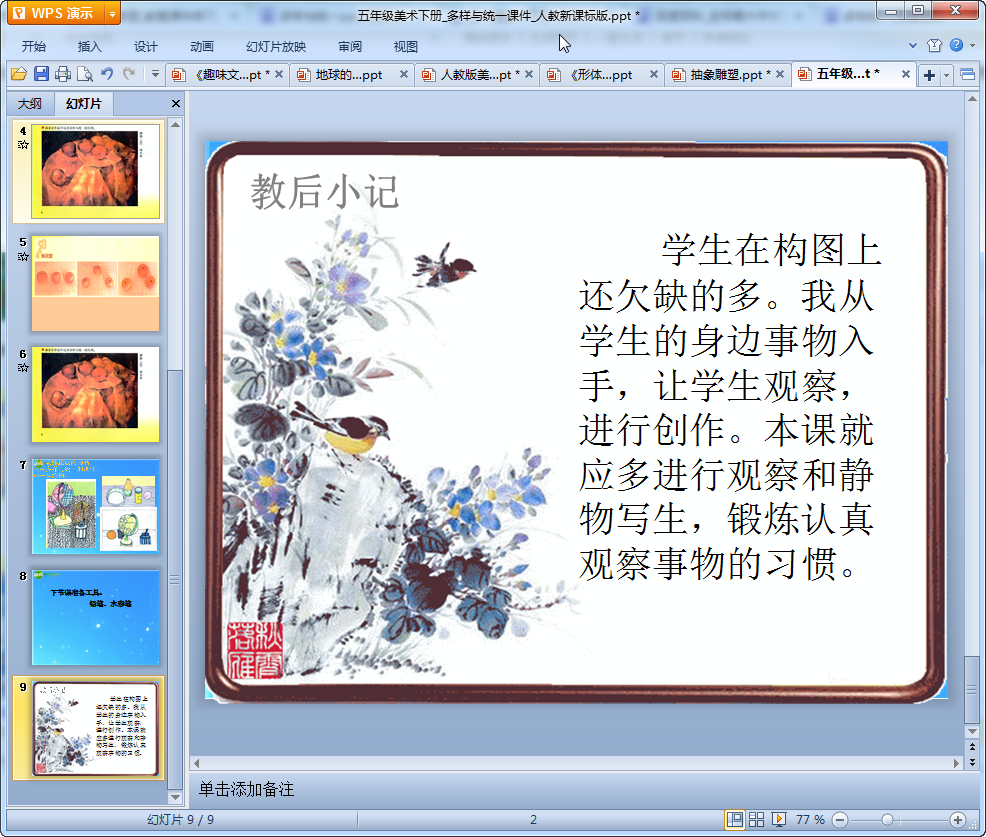The height and width of the screenshot is (837, 986).
Task: Click the animation star icon of slide 6
Action: (x=23, y=367)
